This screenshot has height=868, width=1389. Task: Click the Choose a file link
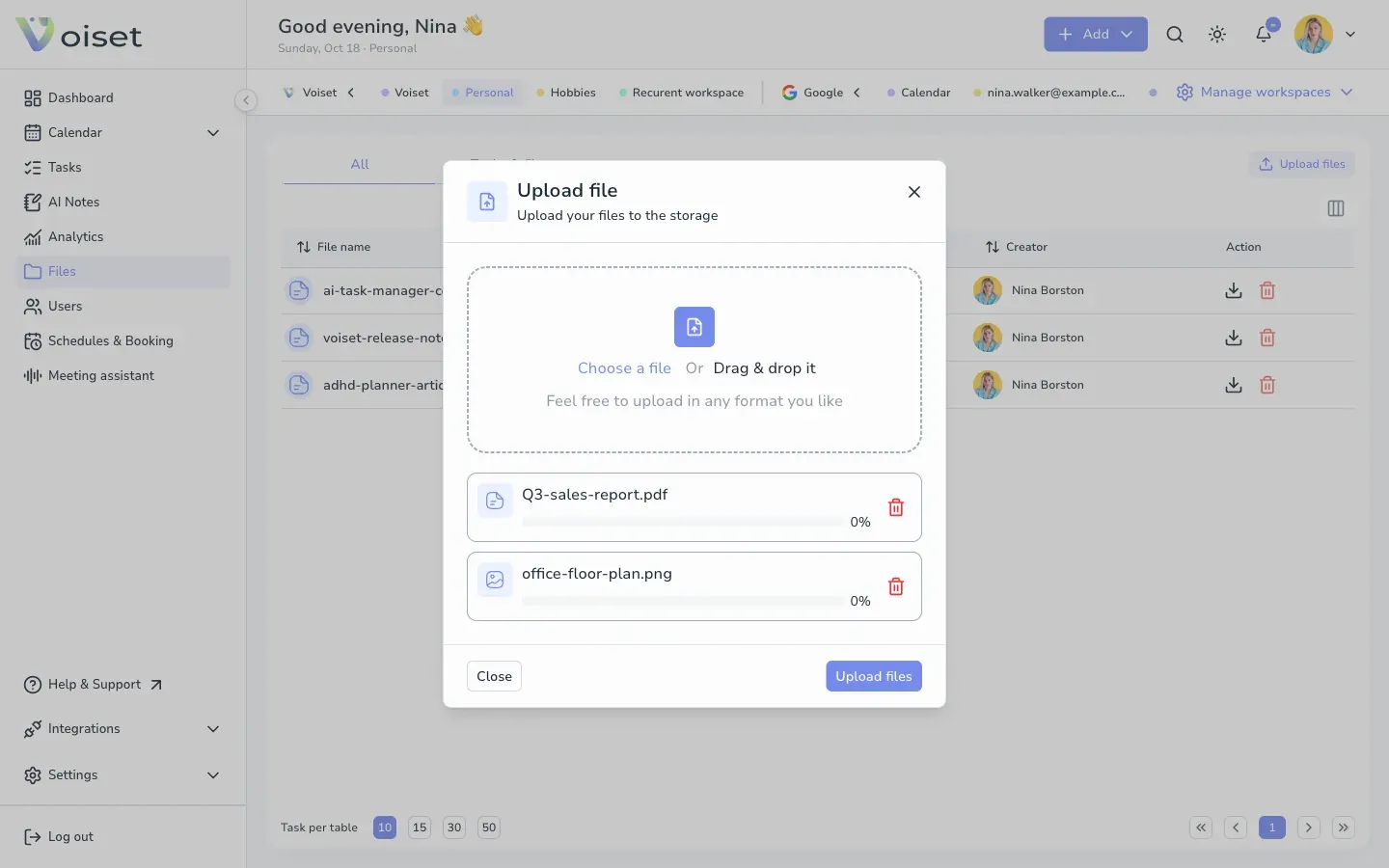624,368
